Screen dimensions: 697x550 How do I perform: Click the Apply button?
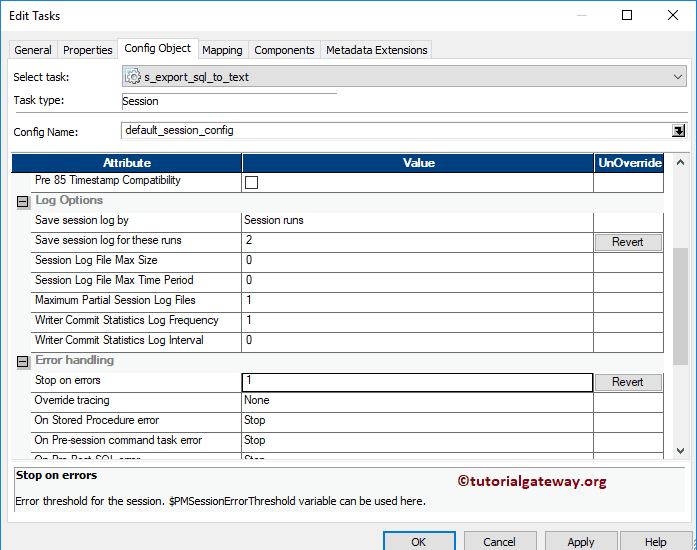(x=581, y=542)
